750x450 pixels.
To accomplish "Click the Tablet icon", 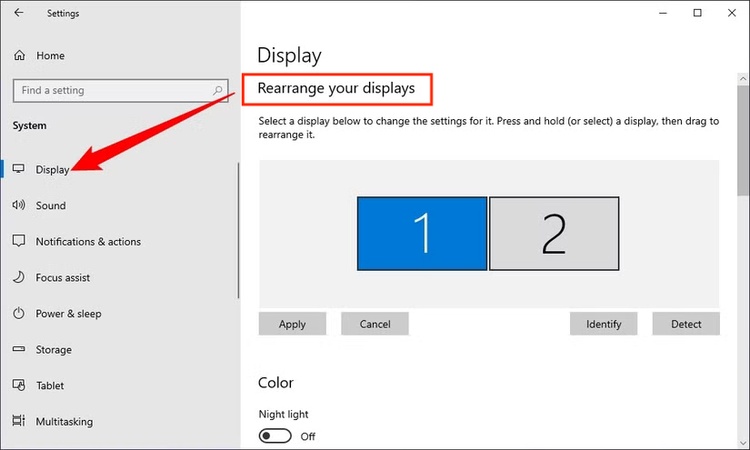I will pyautogui.click(x=19, y=385).
